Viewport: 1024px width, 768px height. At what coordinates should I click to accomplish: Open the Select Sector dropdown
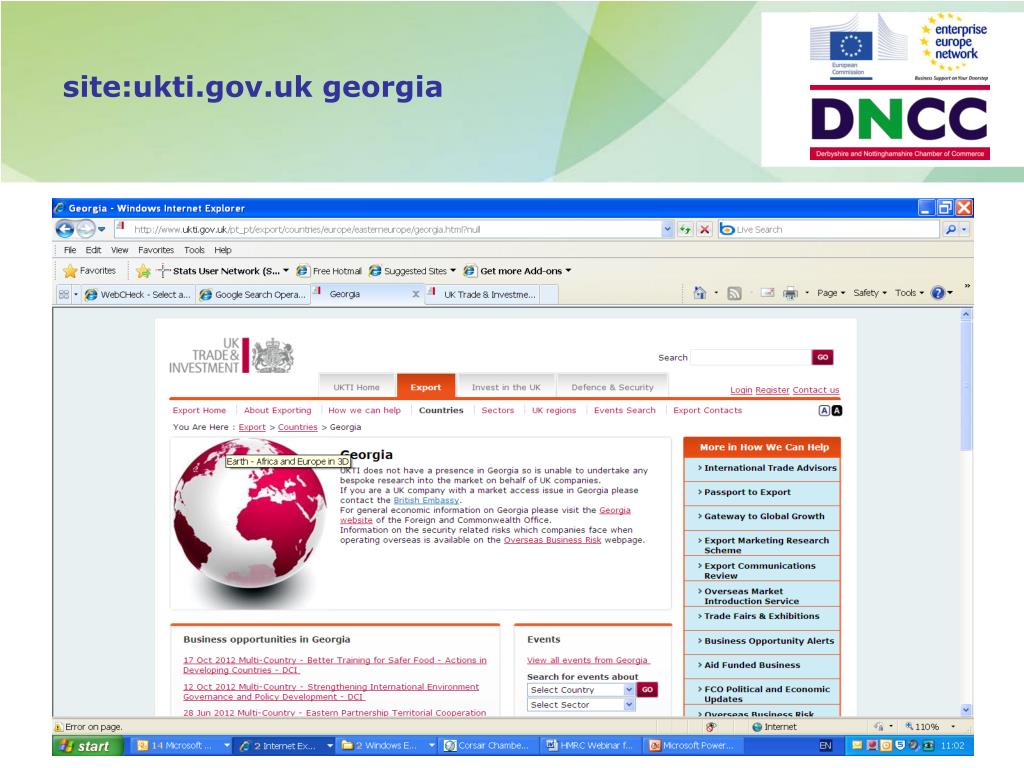pos(581,705)
